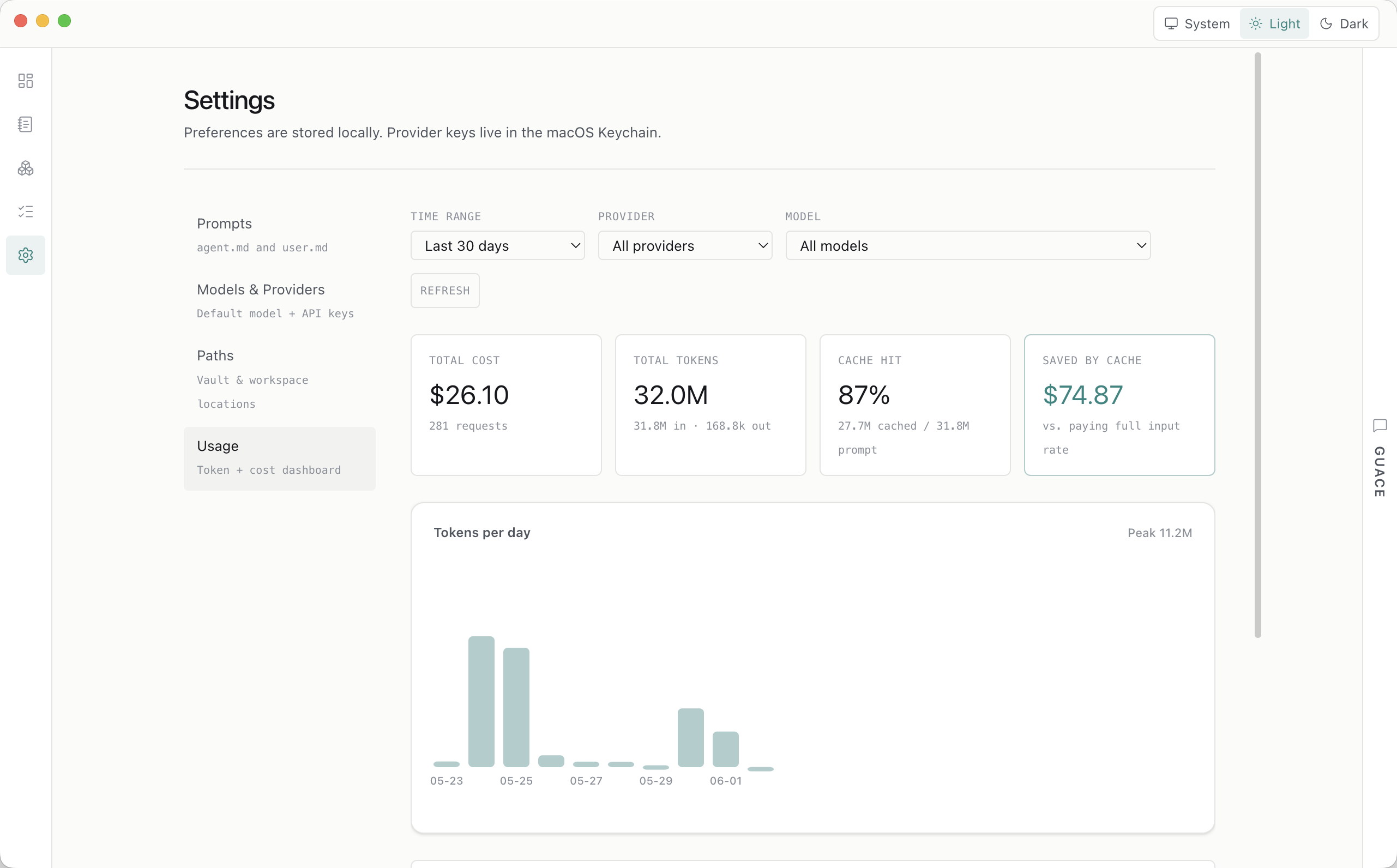Click the 05-29 axis label

click(656, 781)
